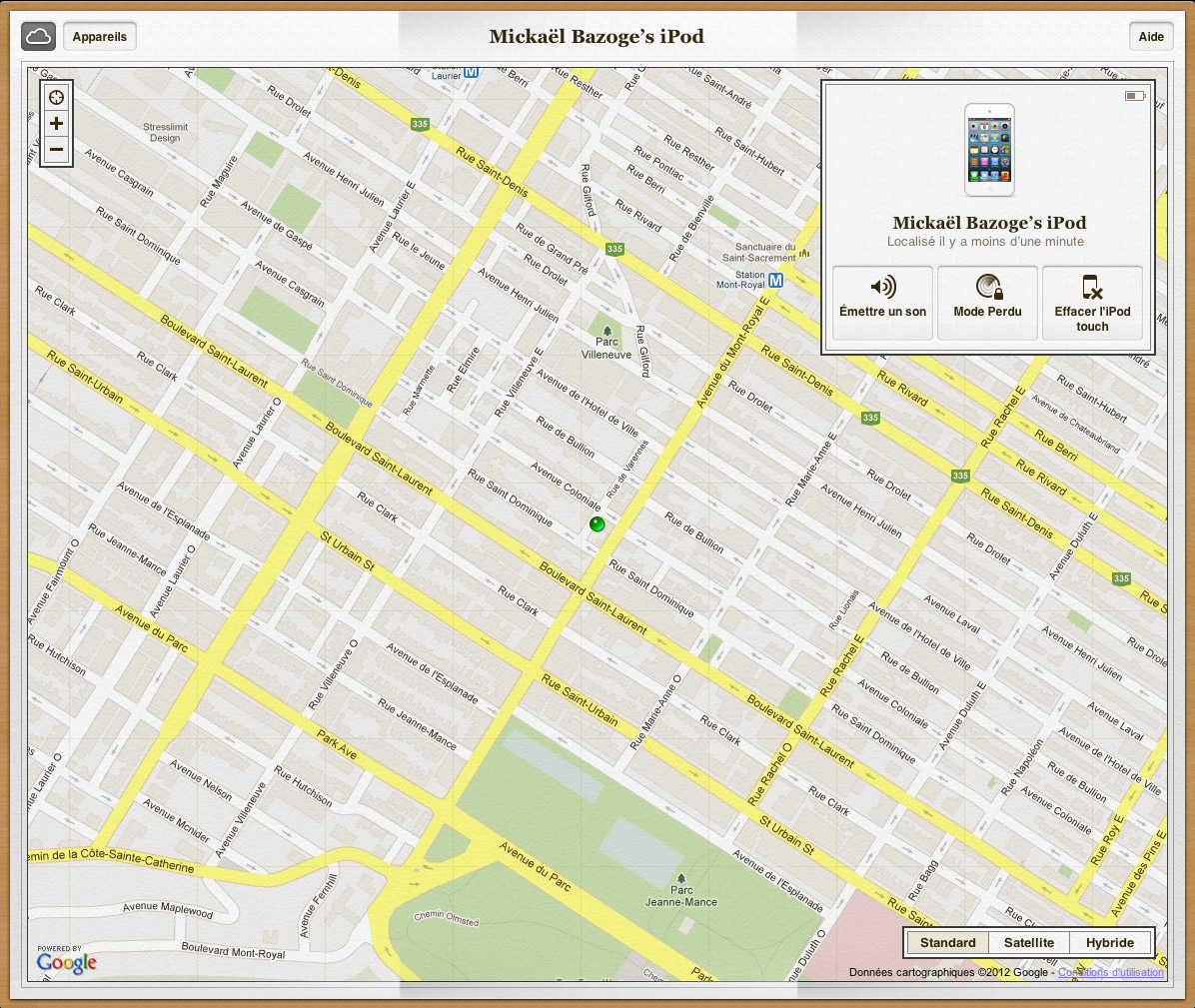Click the Parc Jeanne-Mance tree icon
Image resolution: width=1195 pixels, height=1008 pixels.
point(681,878)
